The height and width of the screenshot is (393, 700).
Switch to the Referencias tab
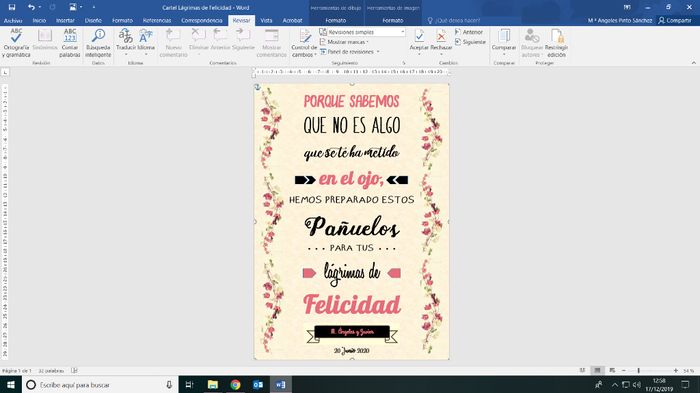pos(157,21)
